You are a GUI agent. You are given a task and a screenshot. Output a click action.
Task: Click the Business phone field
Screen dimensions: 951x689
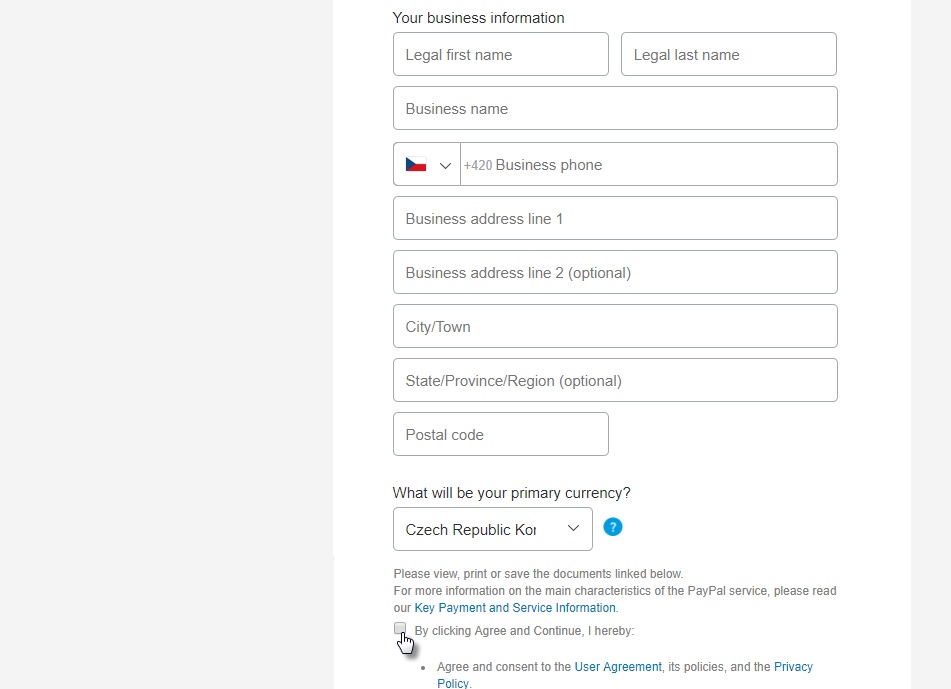[x=649, y=164]
